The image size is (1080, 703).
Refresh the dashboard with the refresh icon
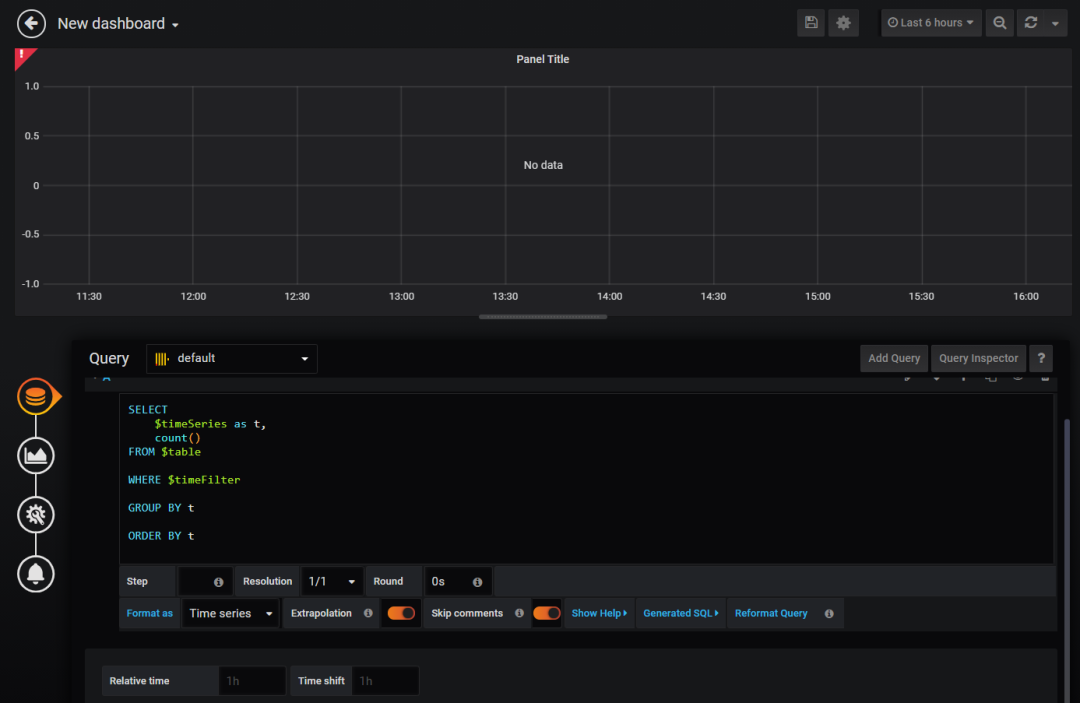[1031, 23]
